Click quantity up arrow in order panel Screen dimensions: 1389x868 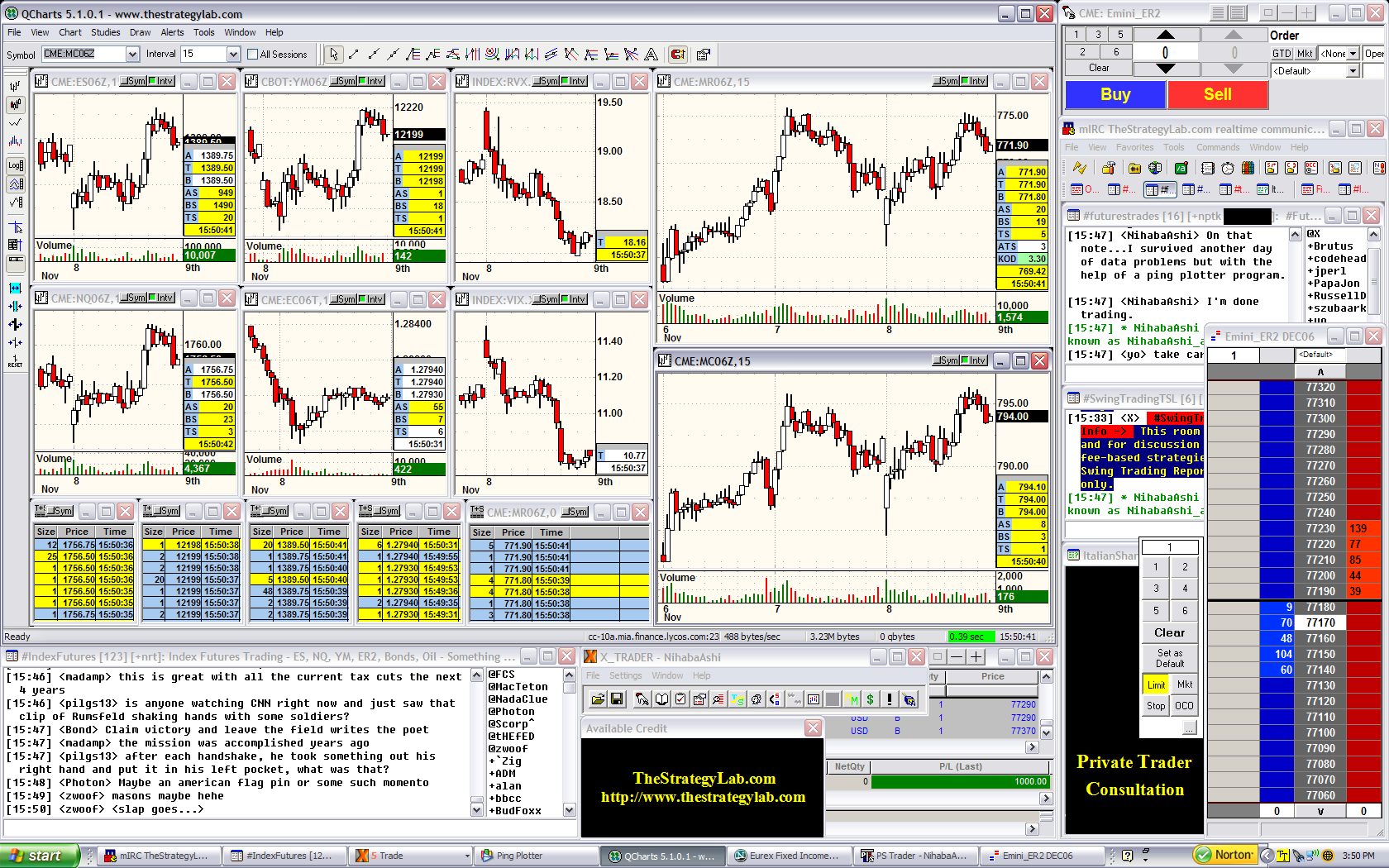pyautogui.click(x=1166, y=35)
